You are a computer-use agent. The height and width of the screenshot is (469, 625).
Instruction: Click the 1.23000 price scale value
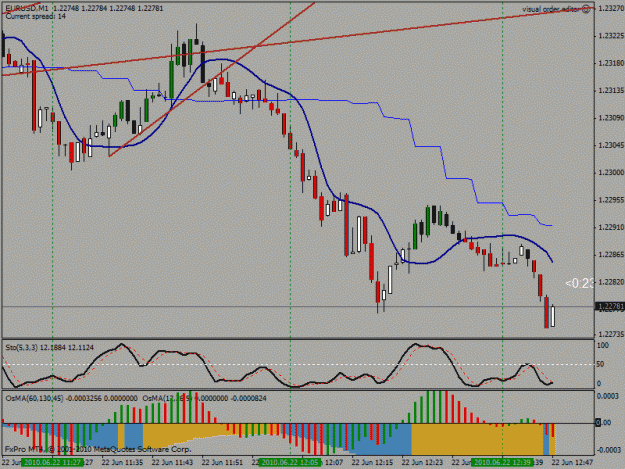[x=611, y=173]
